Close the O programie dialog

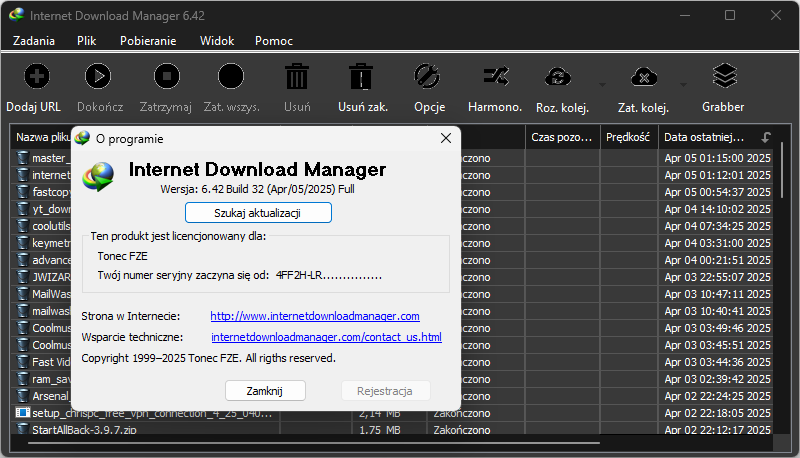pos(446,138)
